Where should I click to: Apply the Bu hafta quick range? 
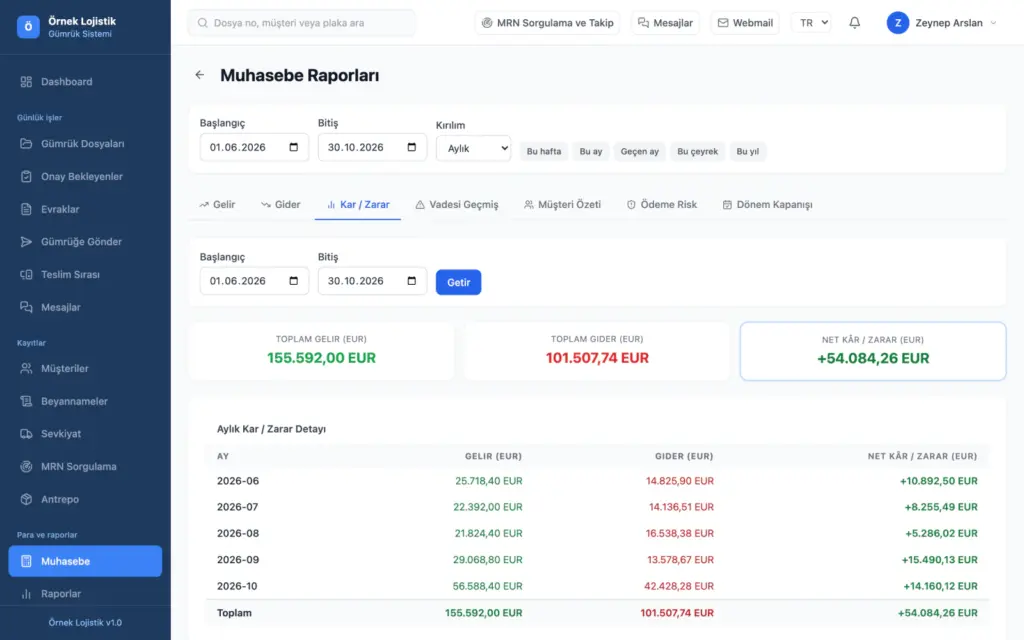(x=544, y=152)
